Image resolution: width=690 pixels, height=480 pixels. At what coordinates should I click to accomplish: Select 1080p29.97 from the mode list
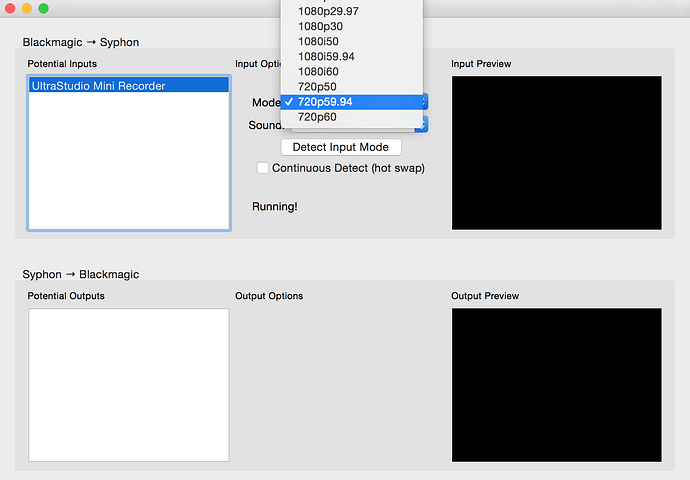coord(327,11)
